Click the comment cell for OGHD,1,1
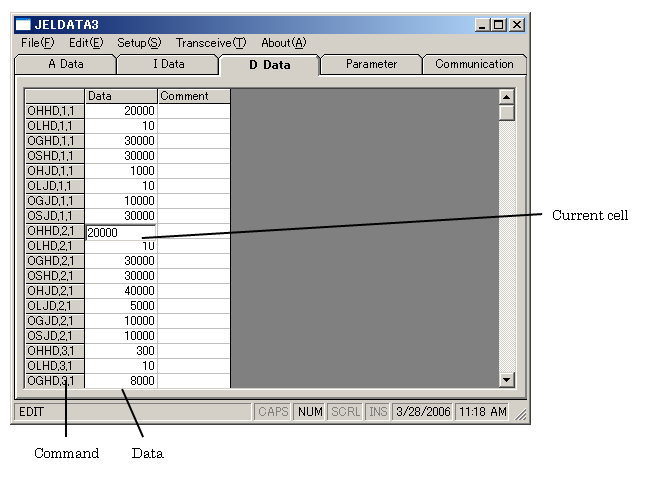The image size is (657, 487). click(x=194, y=141)
